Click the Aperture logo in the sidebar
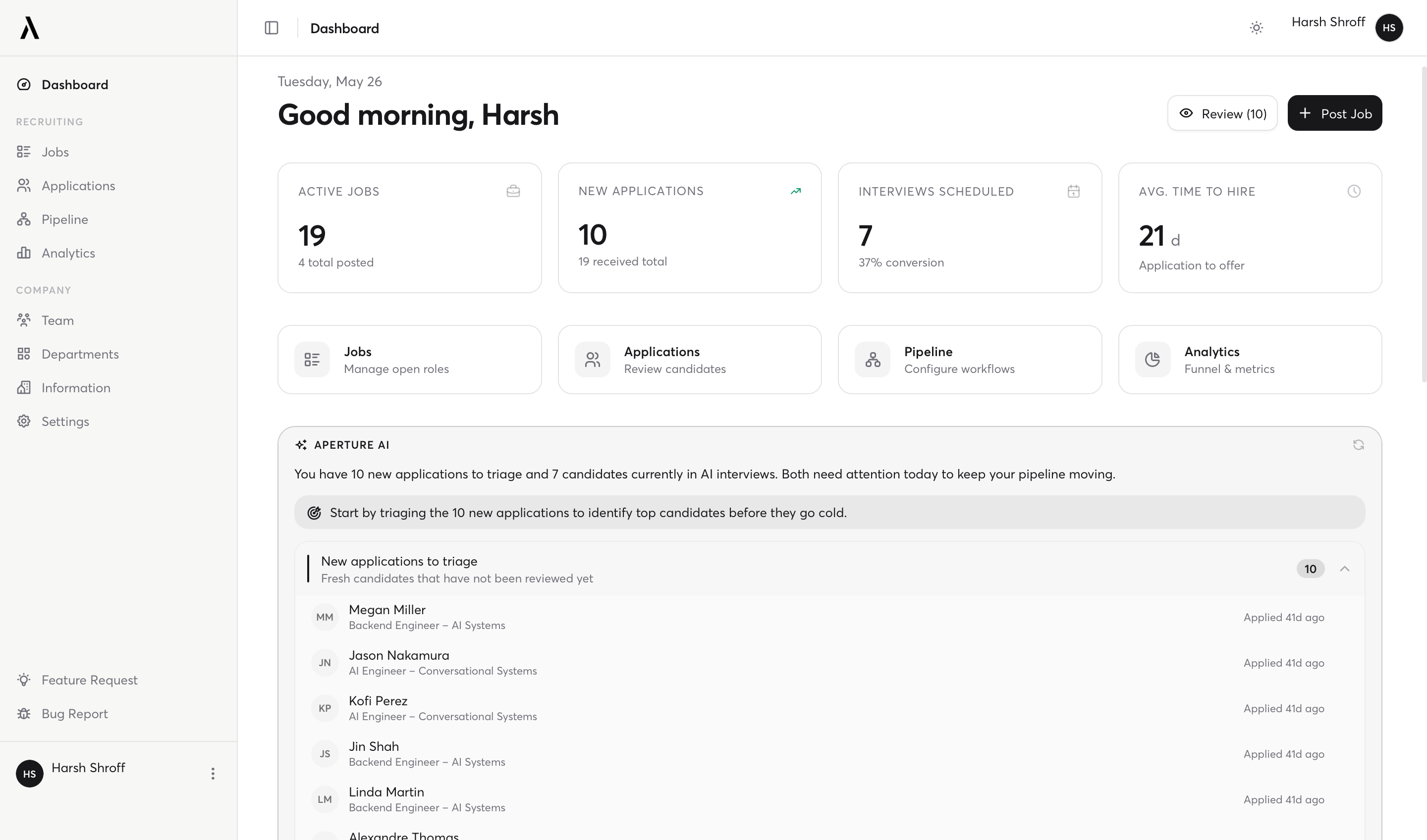 (x=29, y=28)
